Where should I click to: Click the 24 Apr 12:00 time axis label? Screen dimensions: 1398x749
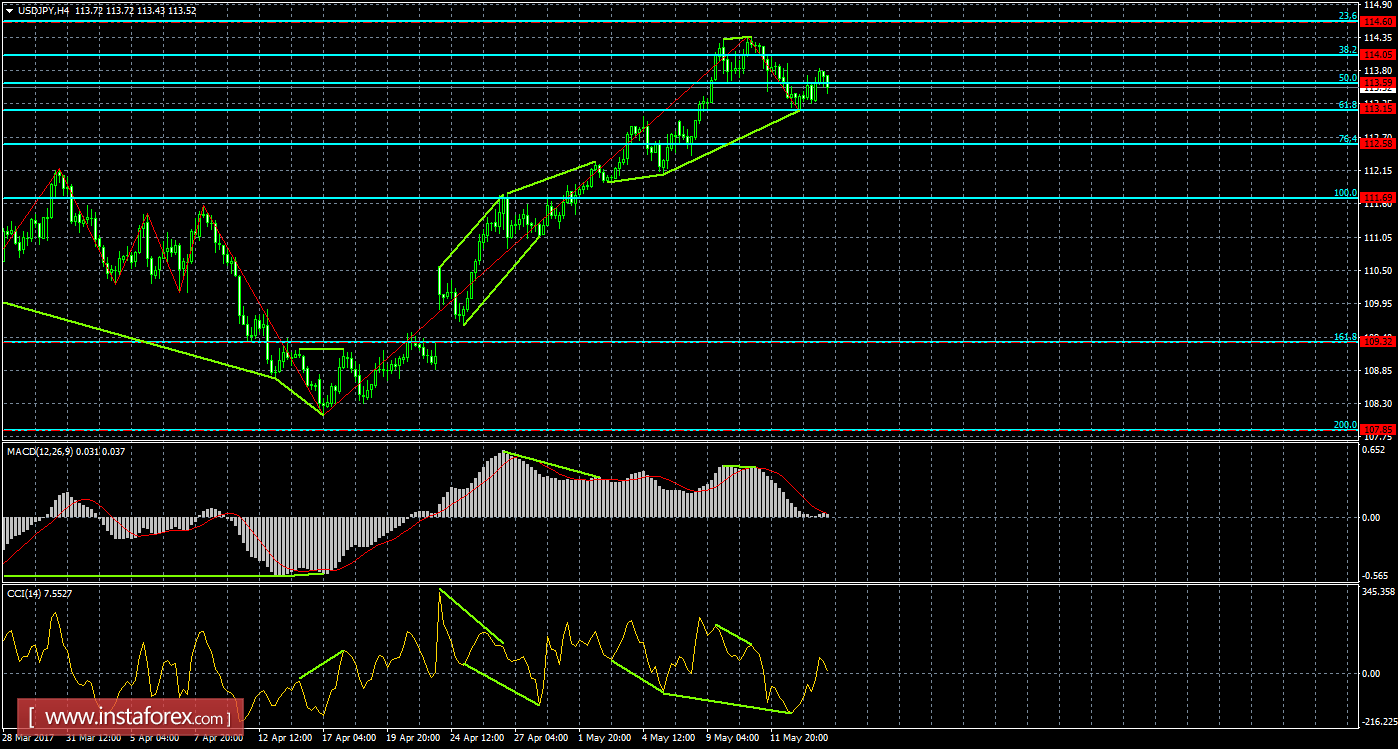[478, 738]
